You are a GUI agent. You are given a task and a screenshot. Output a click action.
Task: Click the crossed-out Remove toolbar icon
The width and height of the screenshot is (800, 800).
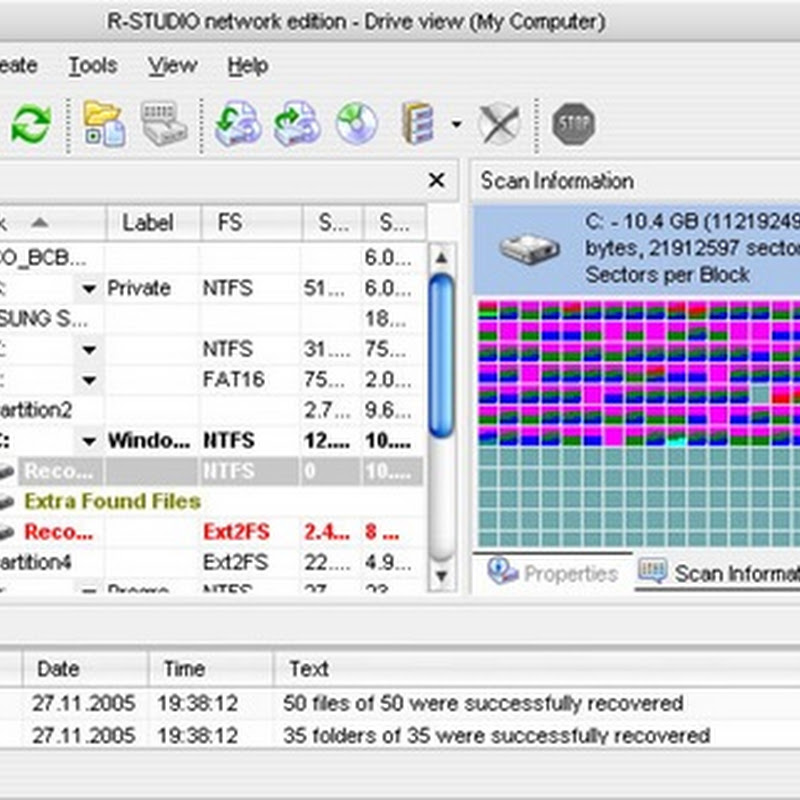pos(498,125)
